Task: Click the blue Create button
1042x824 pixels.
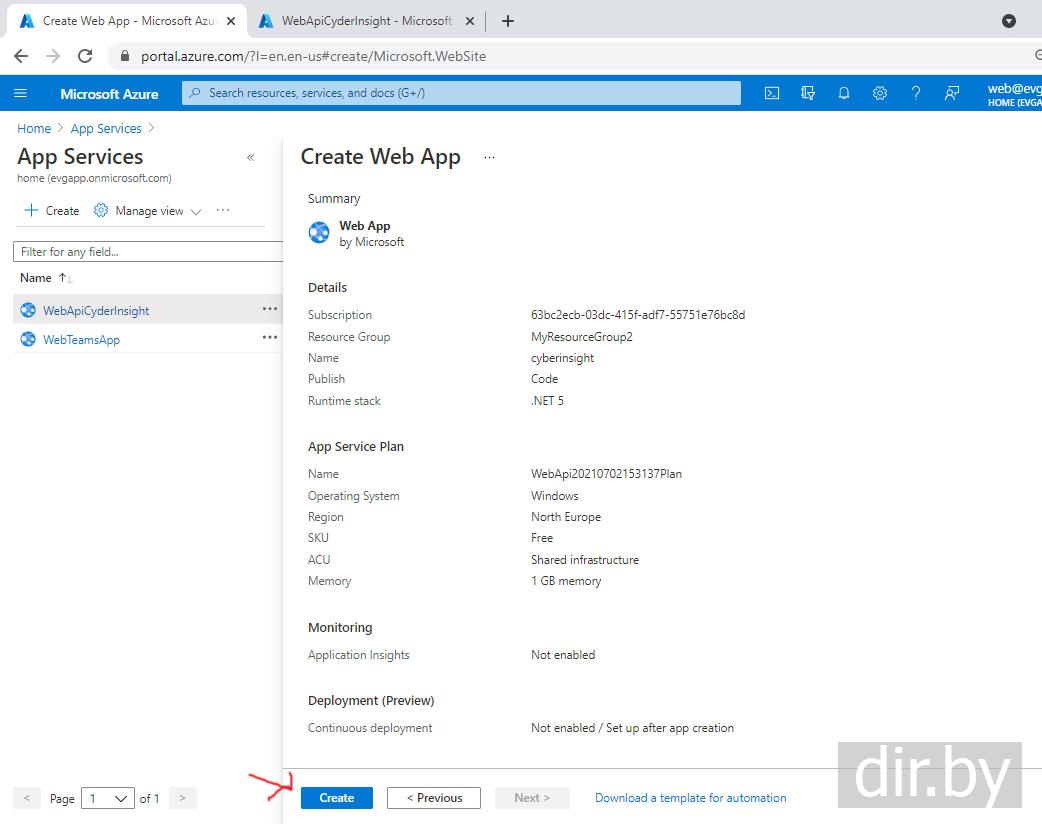Action: tap(336, 798)
